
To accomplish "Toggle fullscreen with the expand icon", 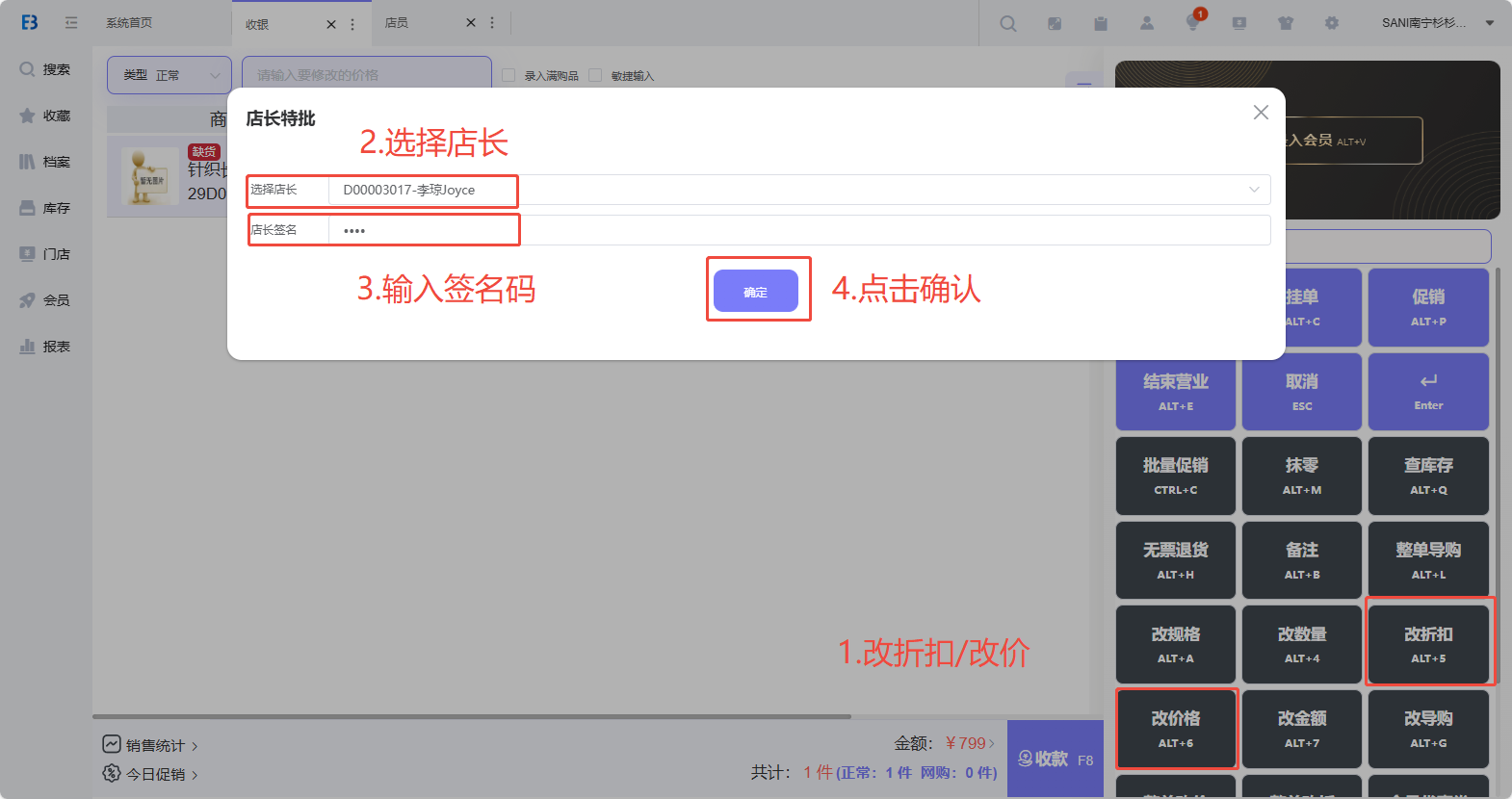I will [1055, 23].
